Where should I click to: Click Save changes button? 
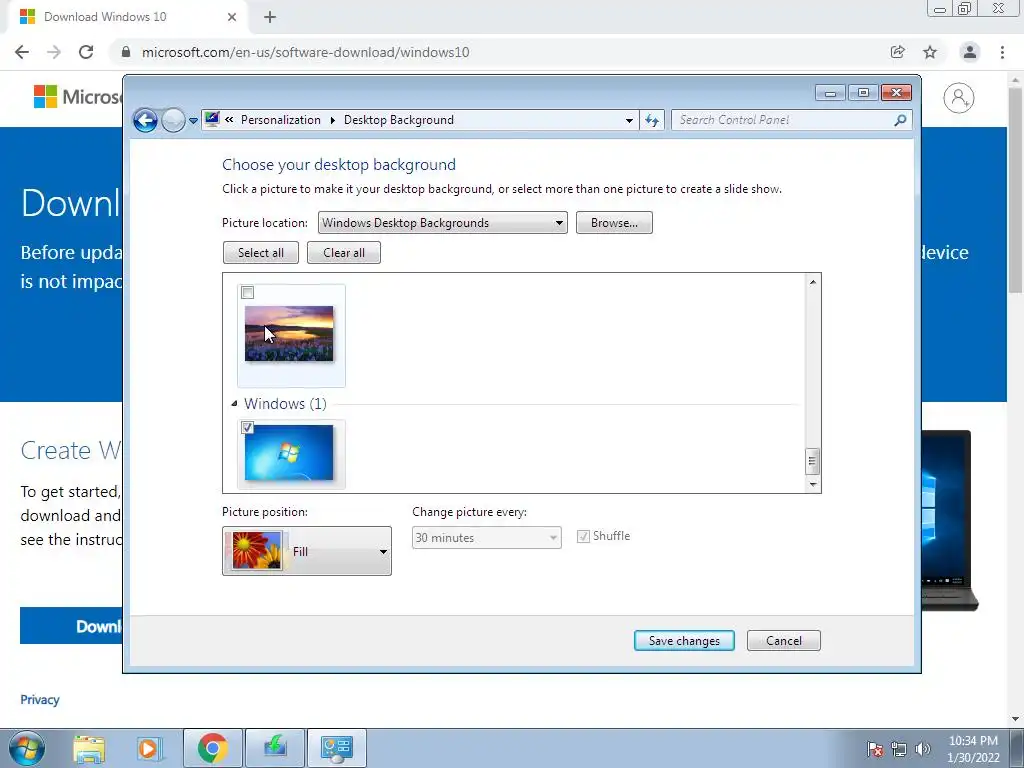684,641
